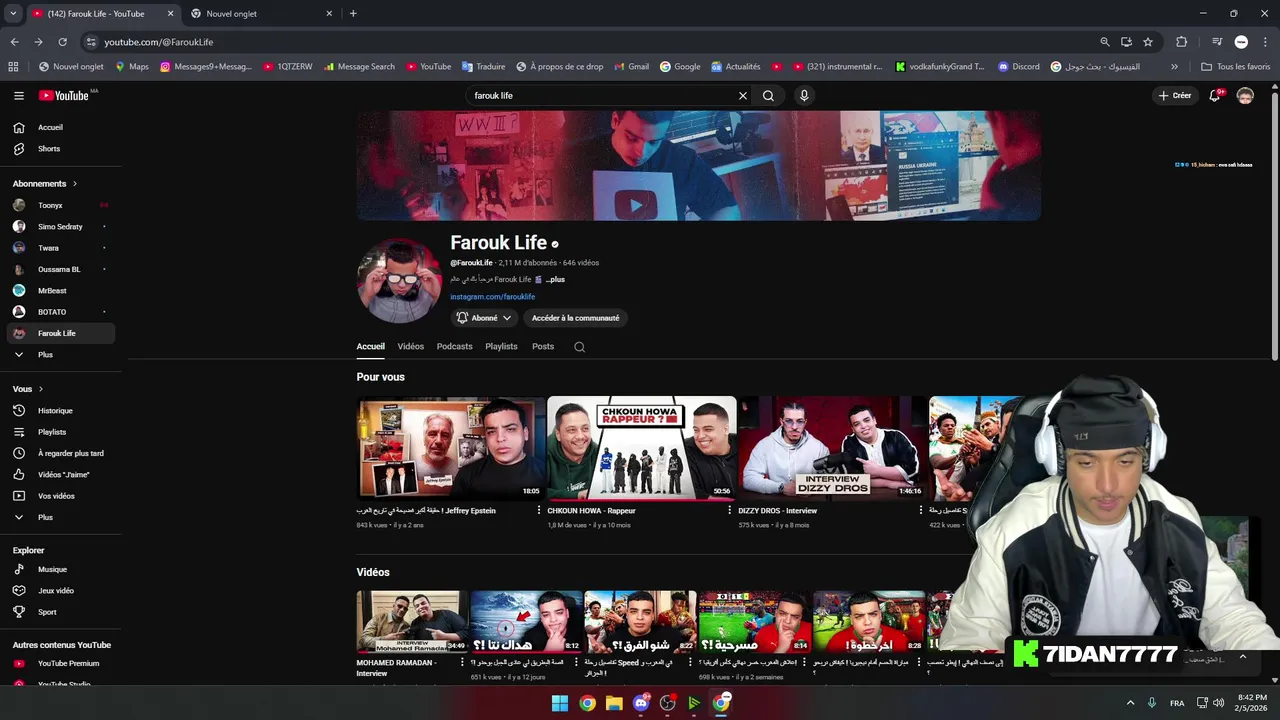Image resolution: width=1280 pixels, height=720 pixels.
Task: Open the DIZZY DROS Interview thumbnail
Action: (832, 448)
